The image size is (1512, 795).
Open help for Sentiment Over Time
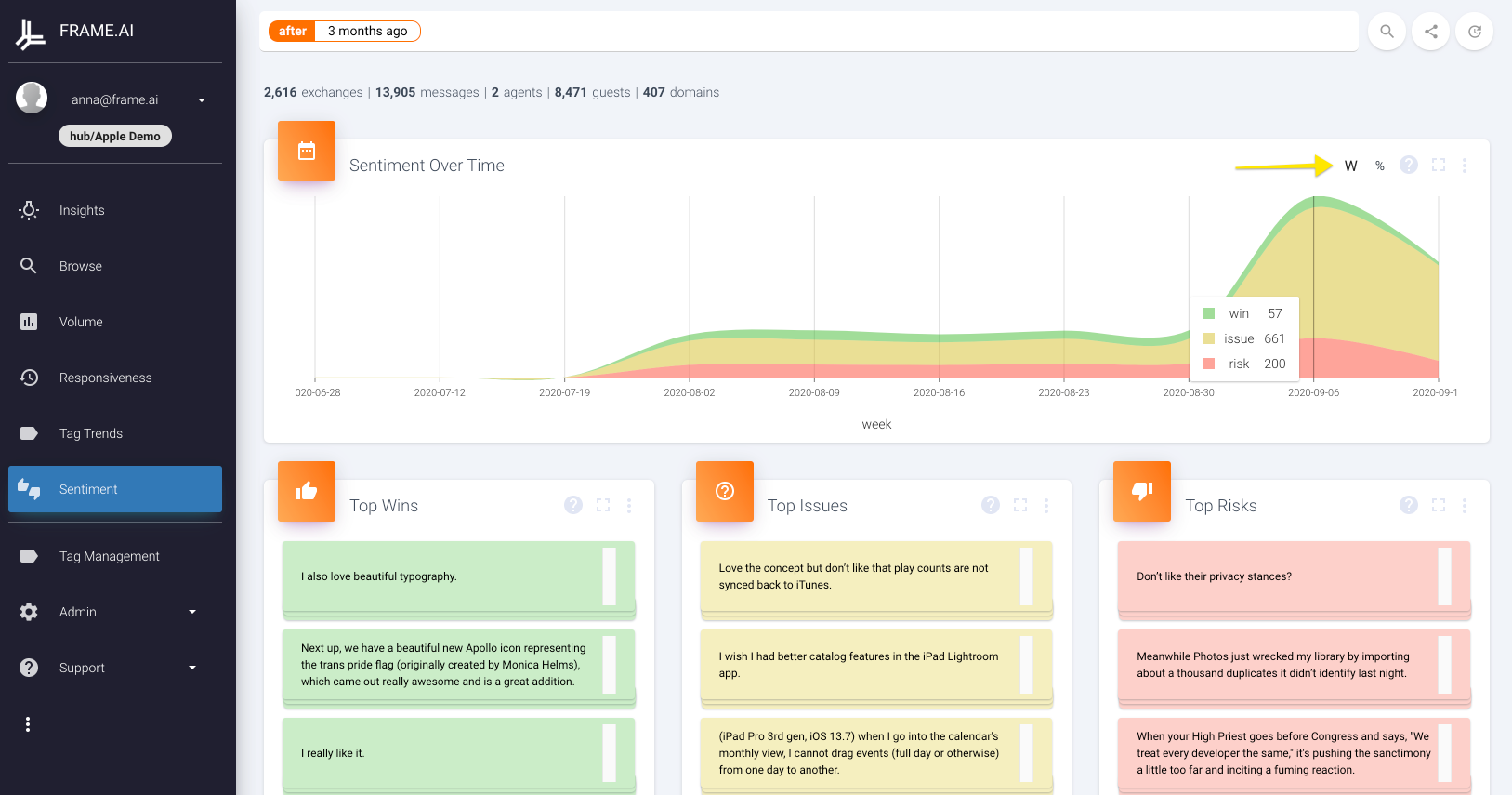[1409, 165]
